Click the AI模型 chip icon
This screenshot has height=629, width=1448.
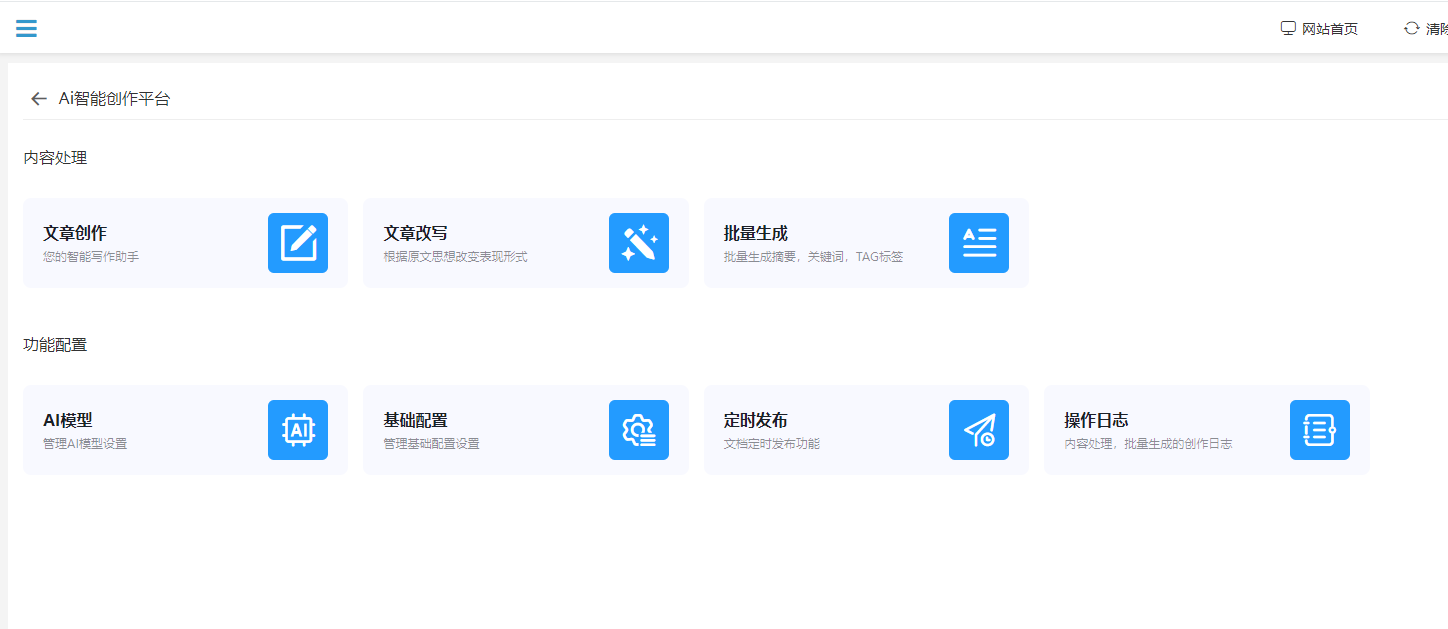point(298,430)
